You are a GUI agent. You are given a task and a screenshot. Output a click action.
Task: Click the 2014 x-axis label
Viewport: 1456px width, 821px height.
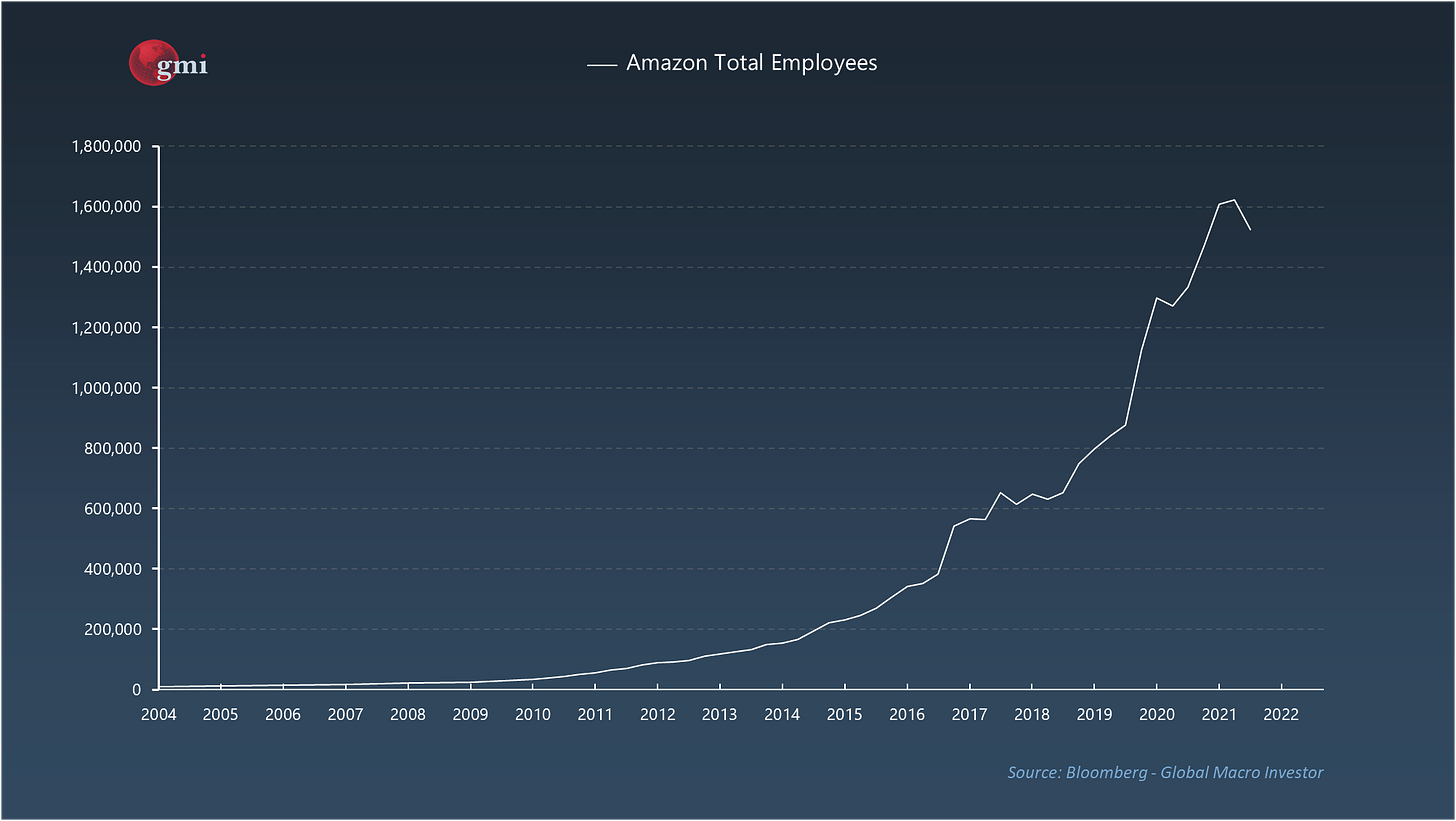point(782,715)
